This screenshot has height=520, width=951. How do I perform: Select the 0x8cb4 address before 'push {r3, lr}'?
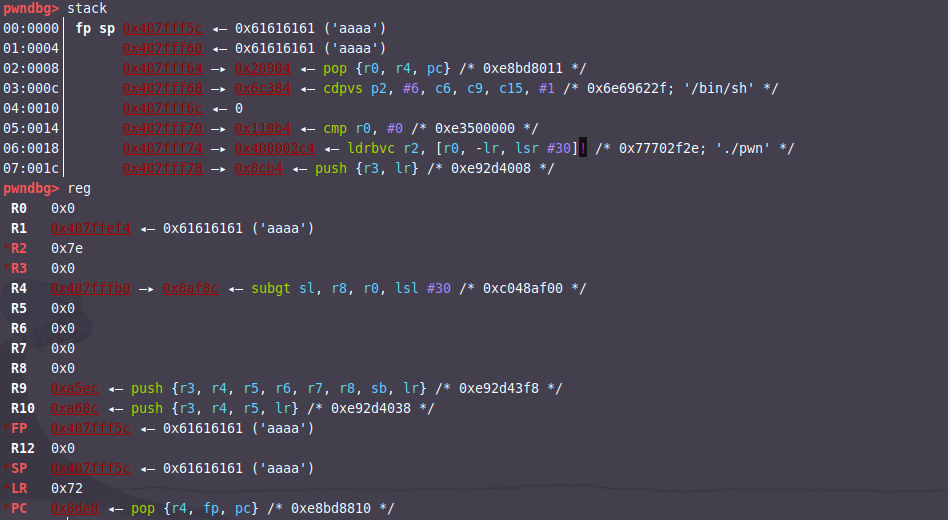pos(259,169)
